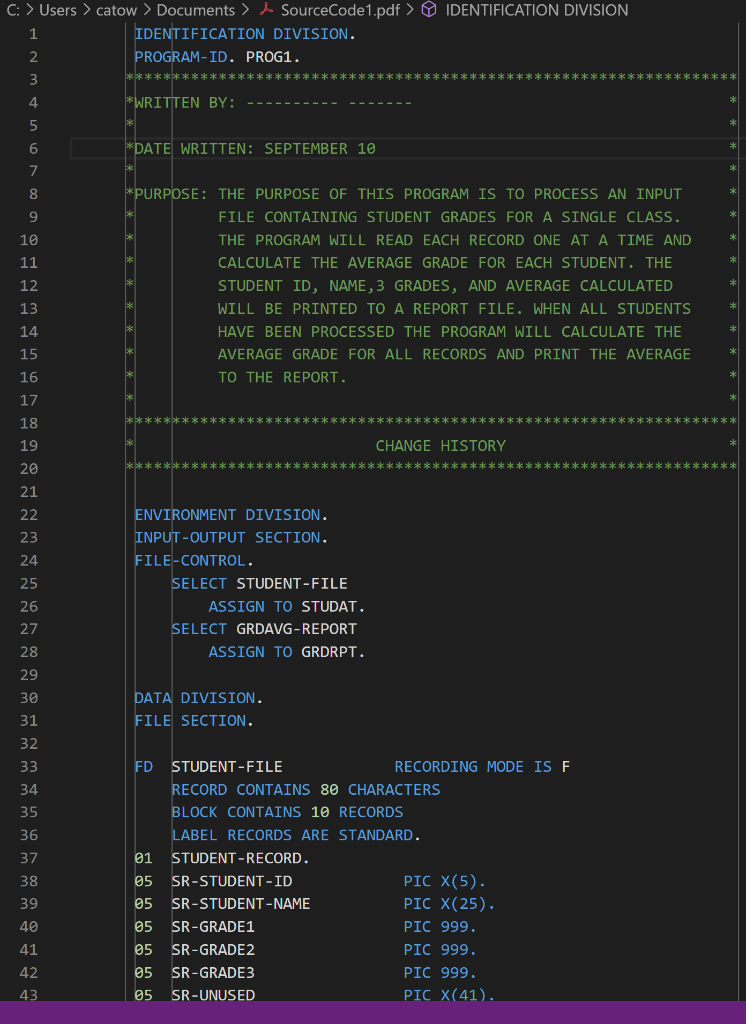746x1024 pixels.
Task: Click 'PIC X(25)' on line 39
Action: pyautogui.click(x=446, y=904)
